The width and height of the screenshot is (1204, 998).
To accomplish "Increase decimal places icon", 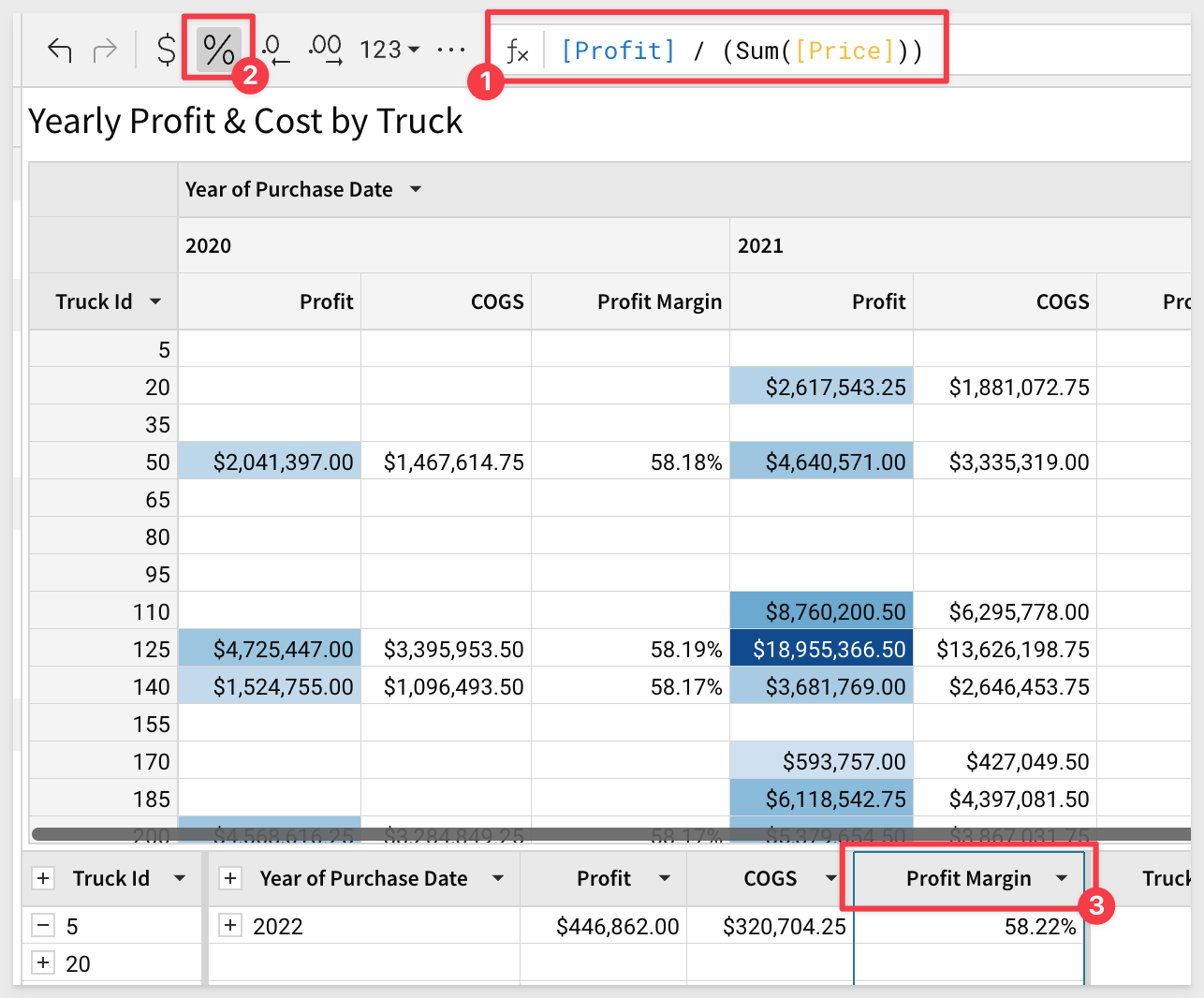I will pos(325,50).
